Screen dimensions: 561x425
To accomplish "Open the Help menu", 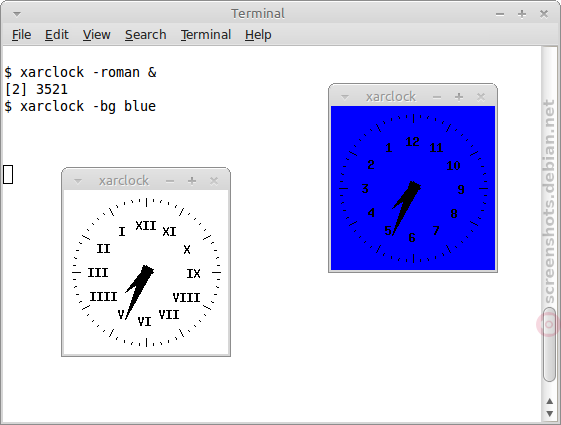I will click(x=258, y=35).
